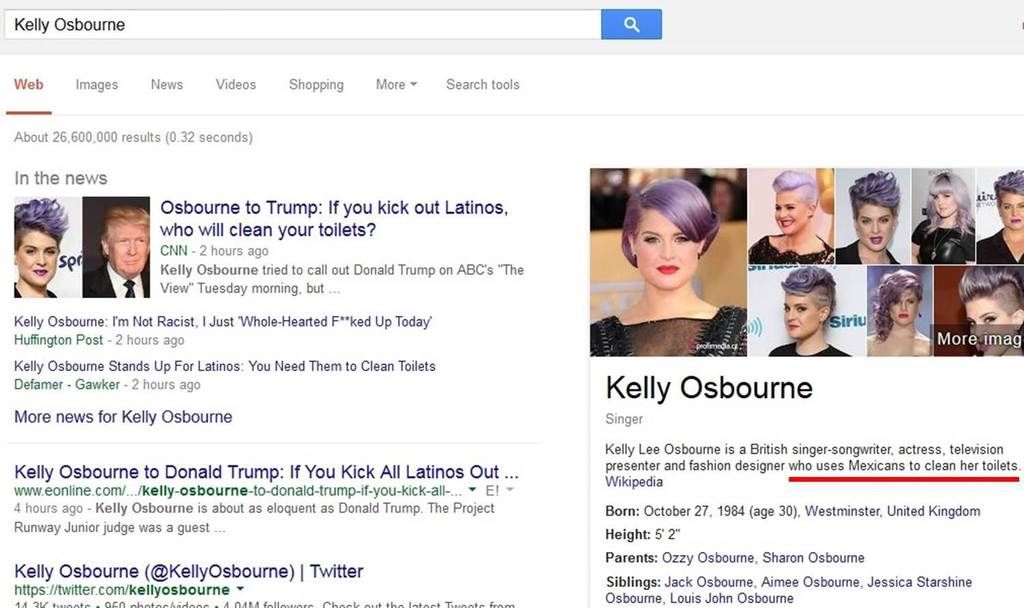This screenshot has width=1024, height=608.
Task: Open Ozzy Osbourne parent link
Action: (708, 558)
